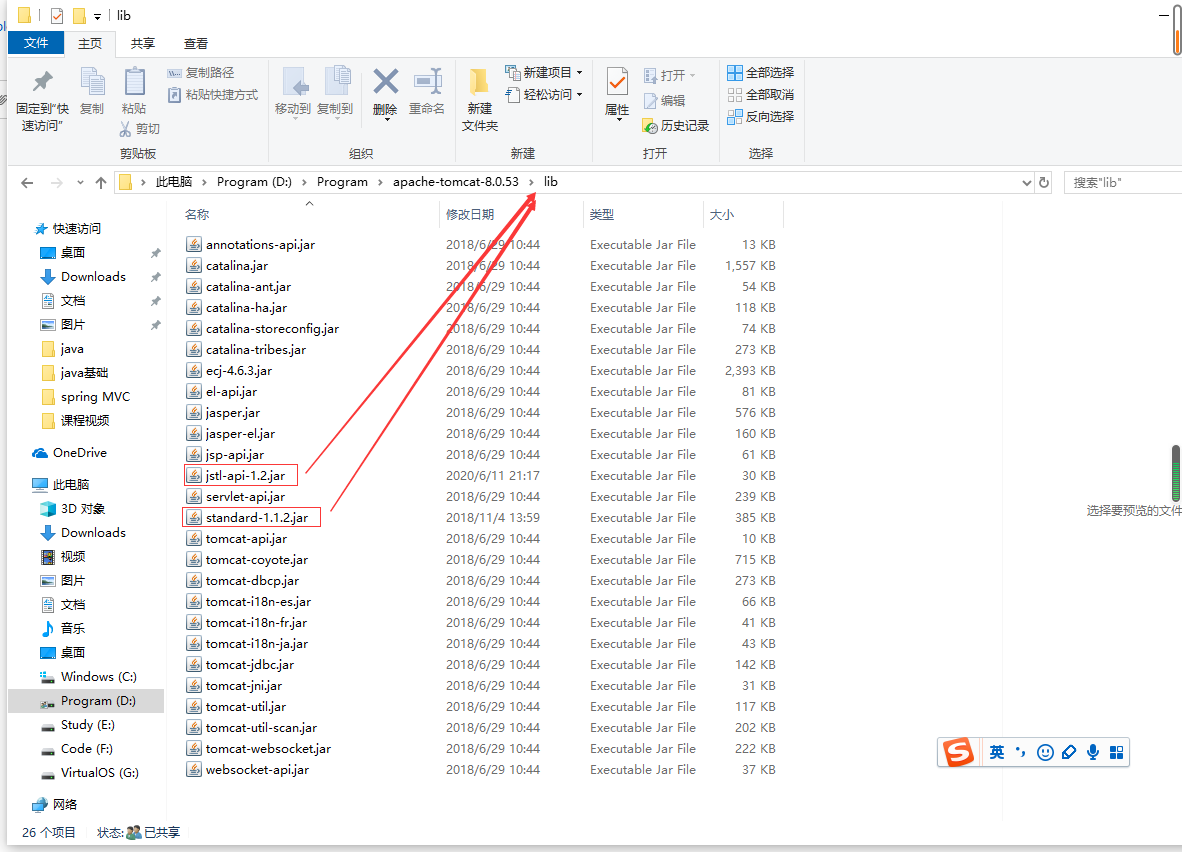Click the Paste clipboard icon
The height and width of the screenshot is (852, 1182).
click(x=134, y=81)
